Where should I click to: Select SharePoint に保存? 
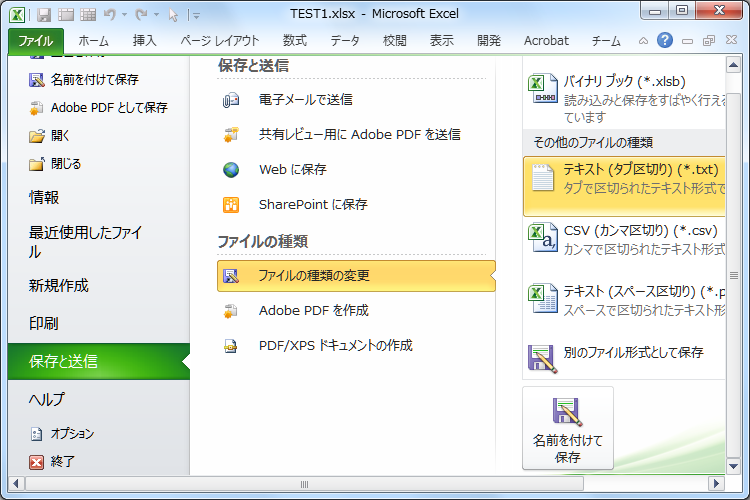(x=356, y=204)
